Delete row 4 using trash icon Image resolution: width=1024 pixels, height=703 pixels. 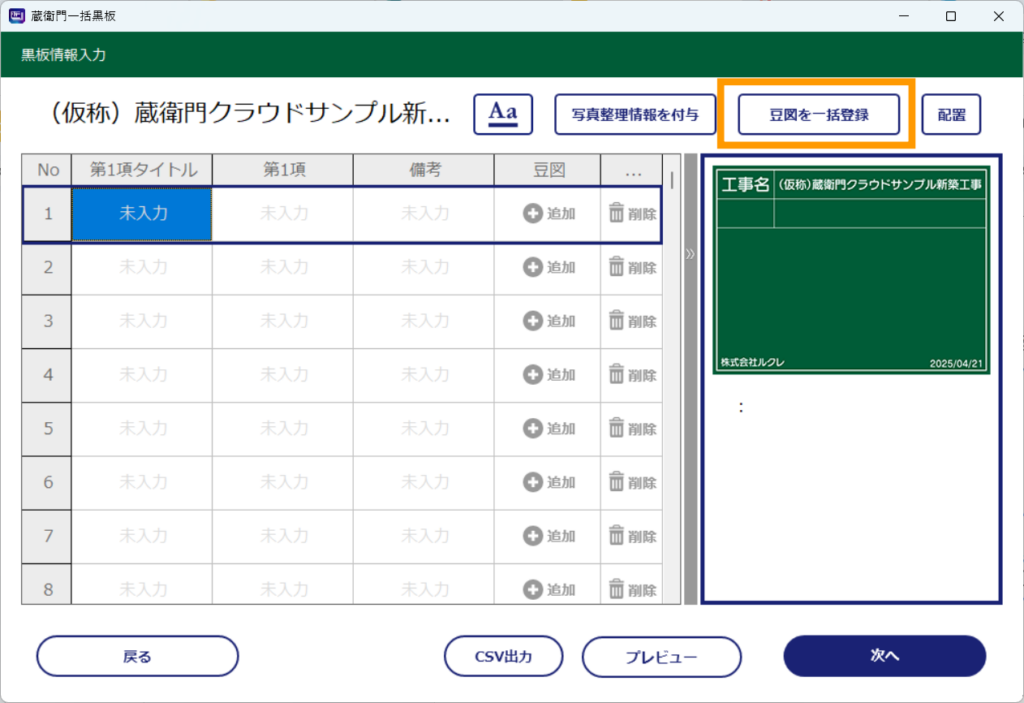[x=617, y=375]
